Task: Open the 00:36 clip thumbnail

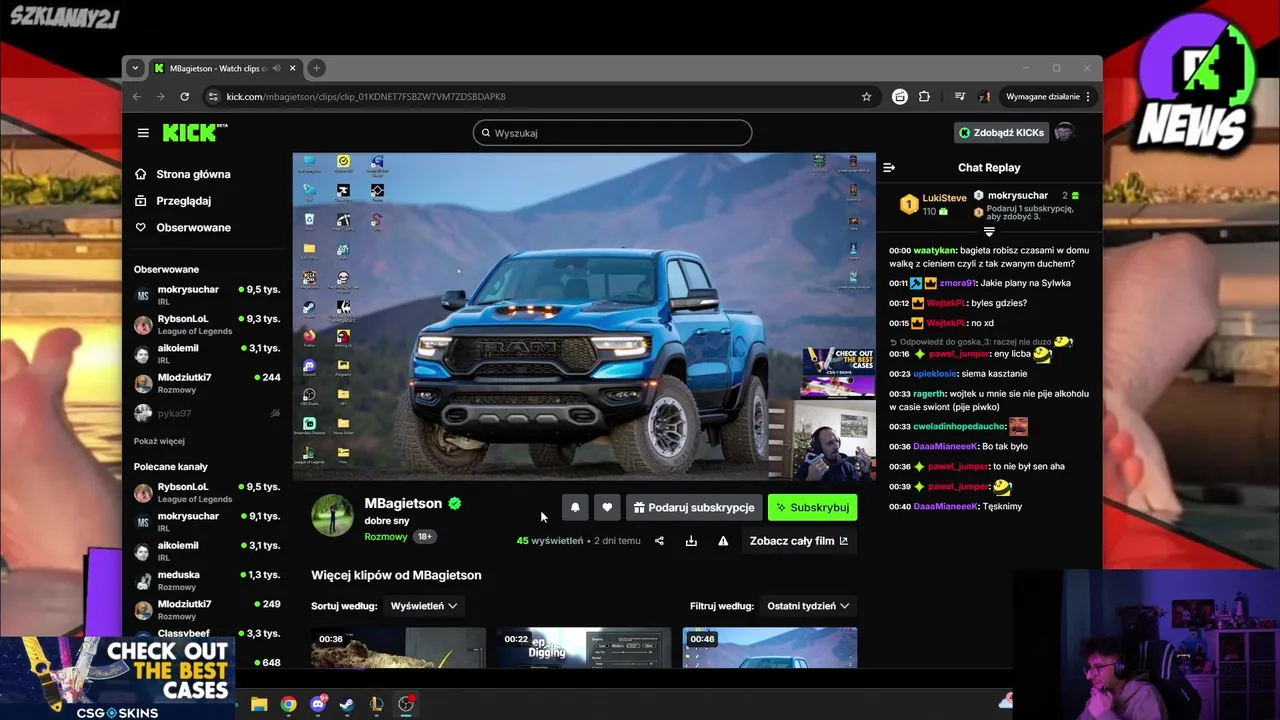Action: point(398,648)
